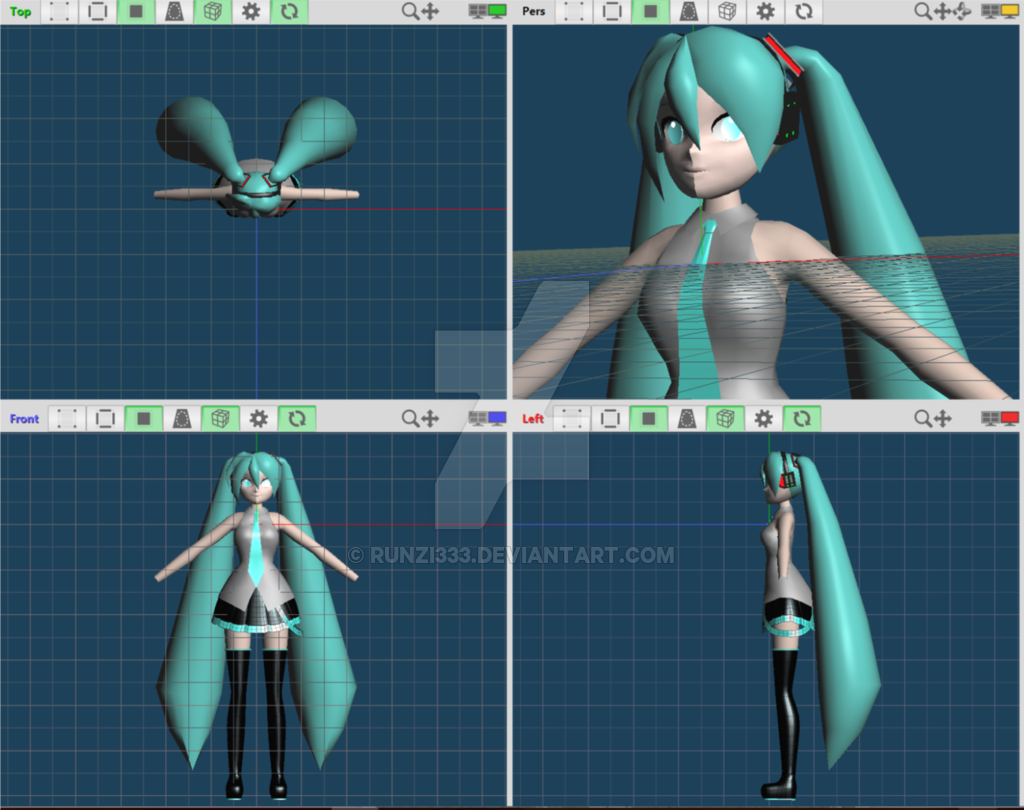1024x810 pixels.
Task: Toggle perspective trapezoid icon in Left view
Action: coord(686,419)
